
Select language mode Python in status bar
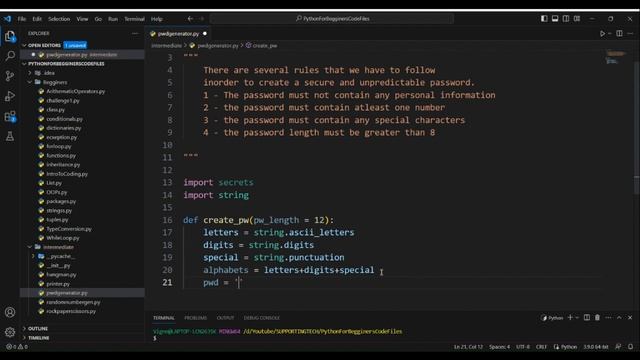(569, 347)
